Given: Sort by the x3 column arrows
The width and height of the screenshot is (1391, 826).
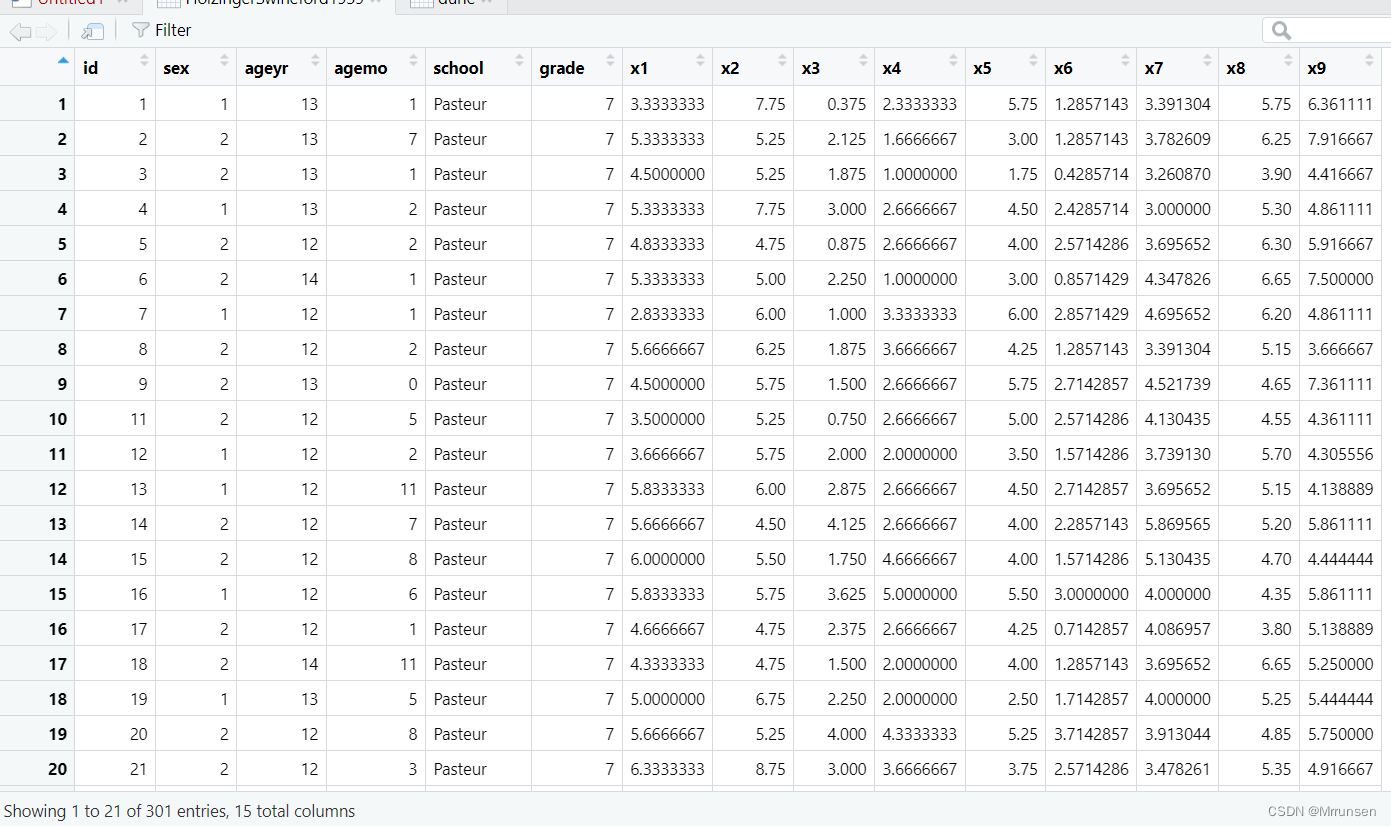Looking at the screenshot, I should click(x=863, y=61).
